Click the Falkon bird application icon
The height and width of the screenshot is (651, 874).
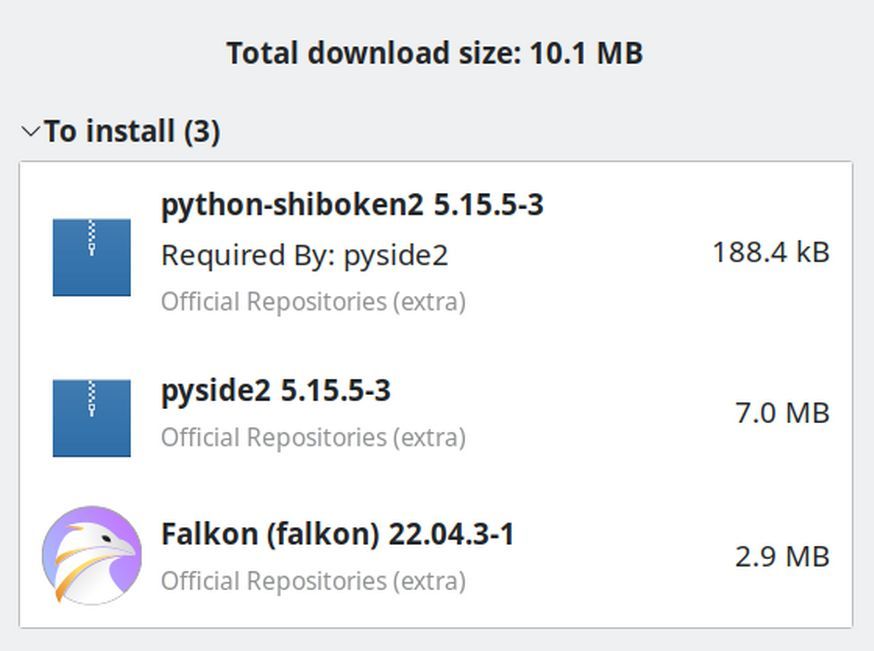point(92,555)
